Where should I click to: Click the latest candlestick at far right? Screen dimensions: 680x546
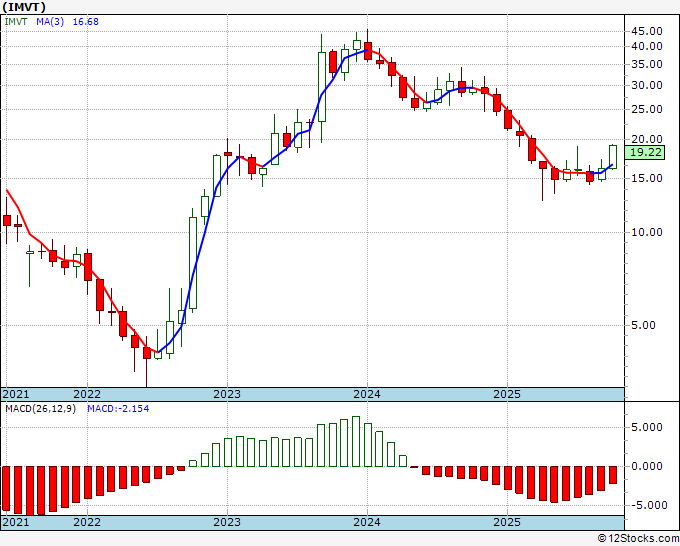pyautogui.click(x=613, y=155)
